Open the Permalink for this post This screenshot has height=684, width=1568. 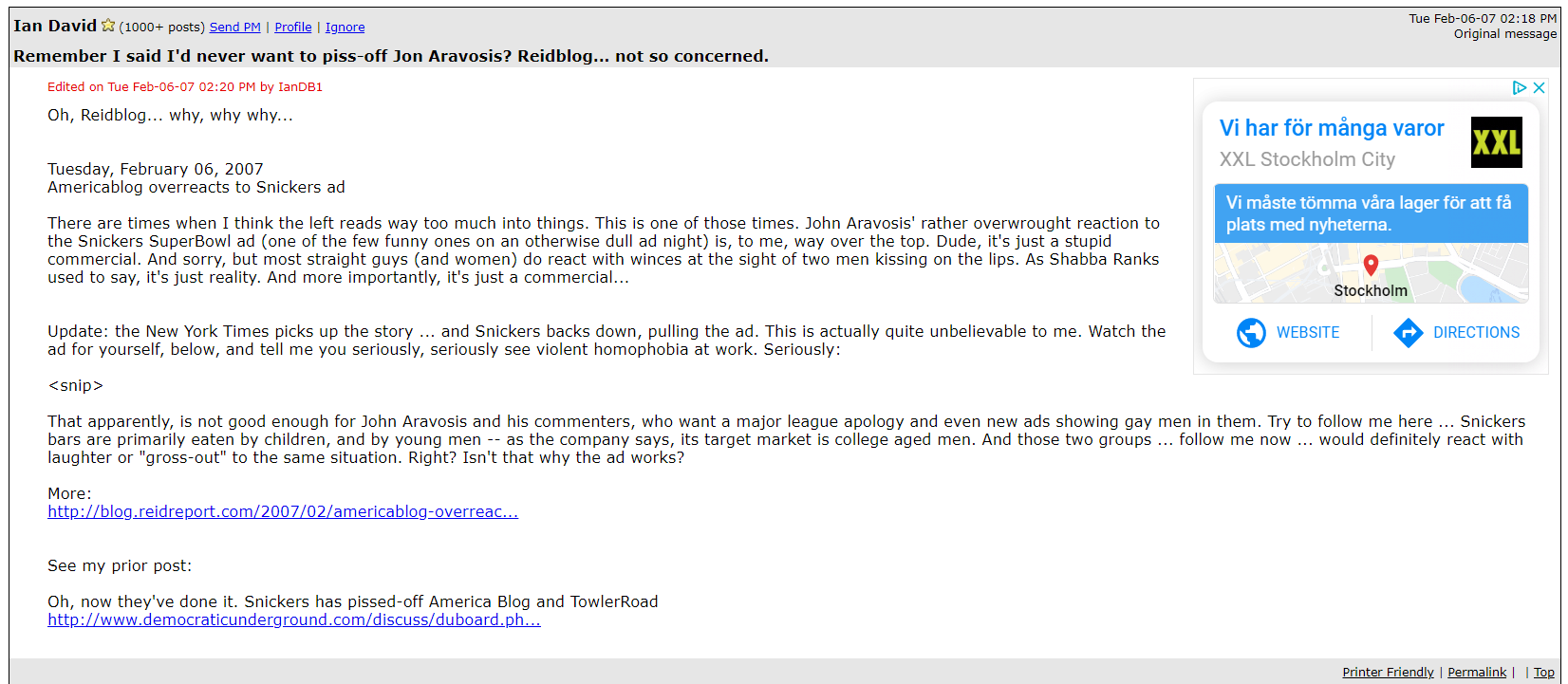click(1477, 672)
